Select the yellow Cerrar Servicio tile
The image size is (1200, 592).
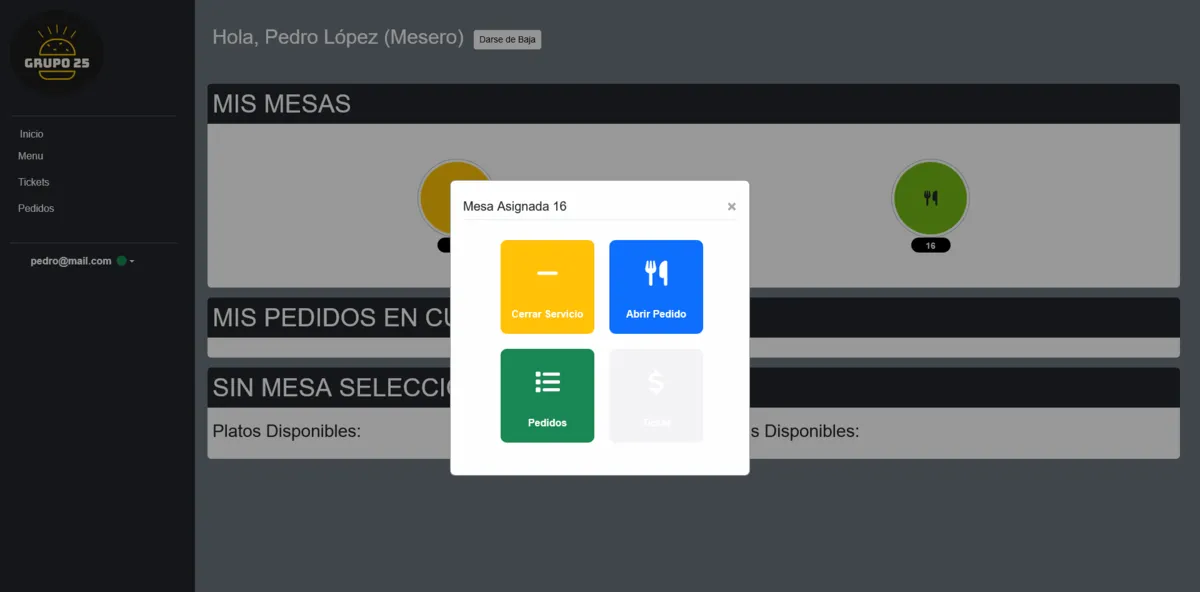(x=547, y=286)
